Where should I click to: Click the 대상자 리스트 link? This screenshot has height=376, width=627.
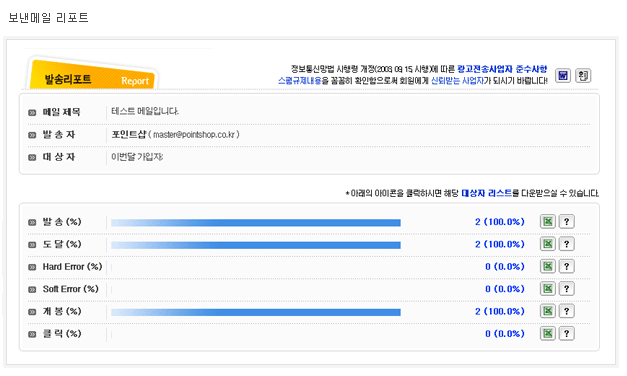(487, 193)
